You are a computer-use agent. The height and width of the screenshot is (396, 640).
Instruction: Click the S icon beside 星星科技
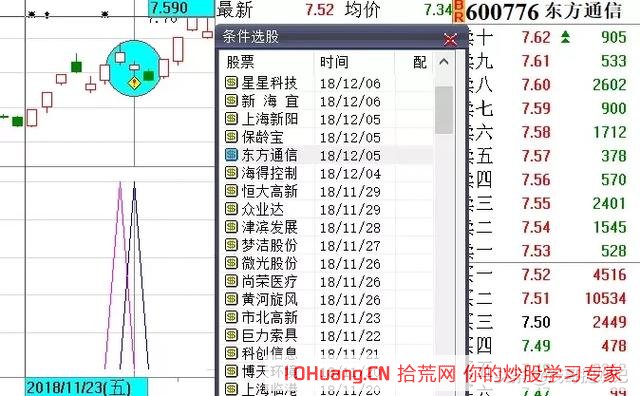231,83
